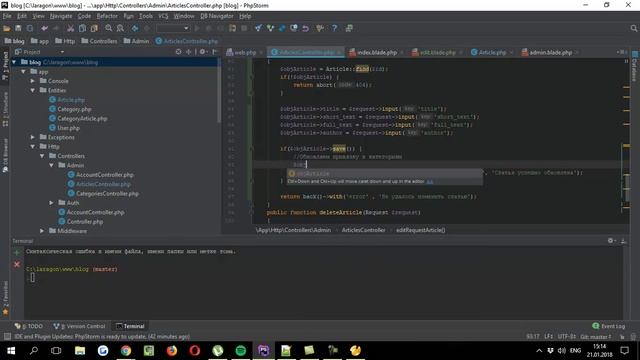Click scroll from source icon in Project panel
This screenshot has height=360, width=640.
[178, 52]
